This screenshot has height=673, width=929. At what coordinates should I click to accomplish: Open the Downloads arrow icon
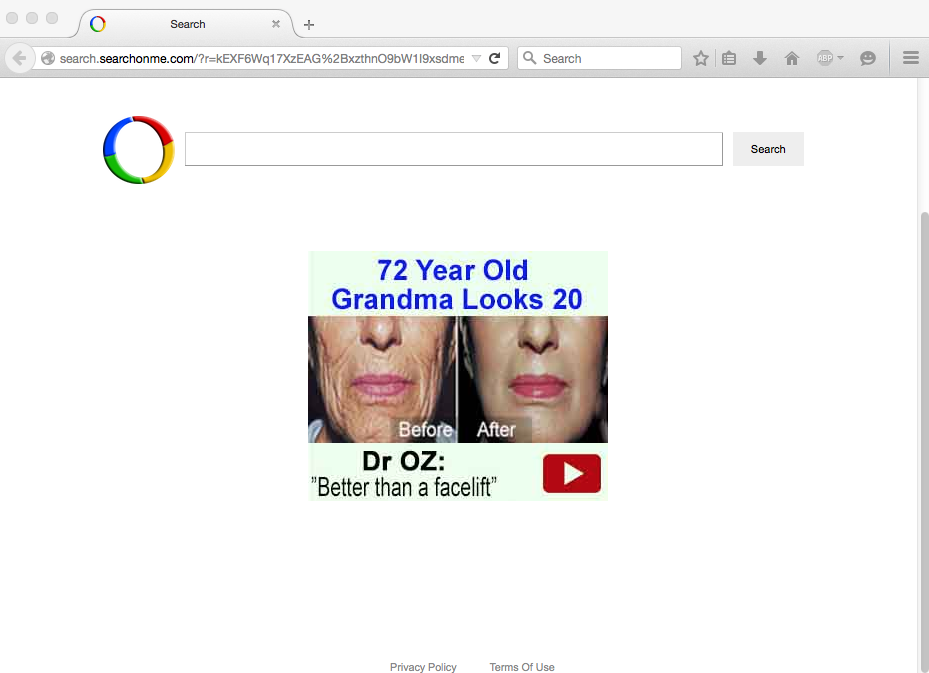pyautogui.click(x=760, y=59)
